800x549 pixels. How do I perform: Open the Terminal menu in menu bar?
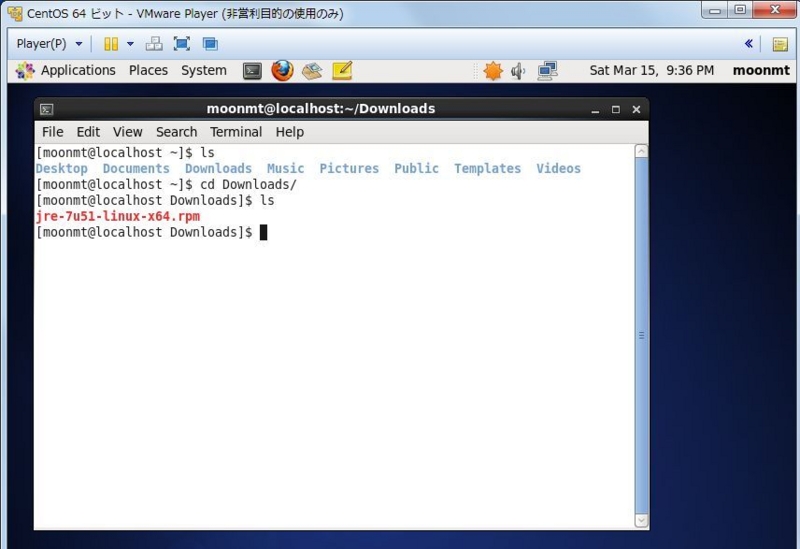tap(236, 132)
